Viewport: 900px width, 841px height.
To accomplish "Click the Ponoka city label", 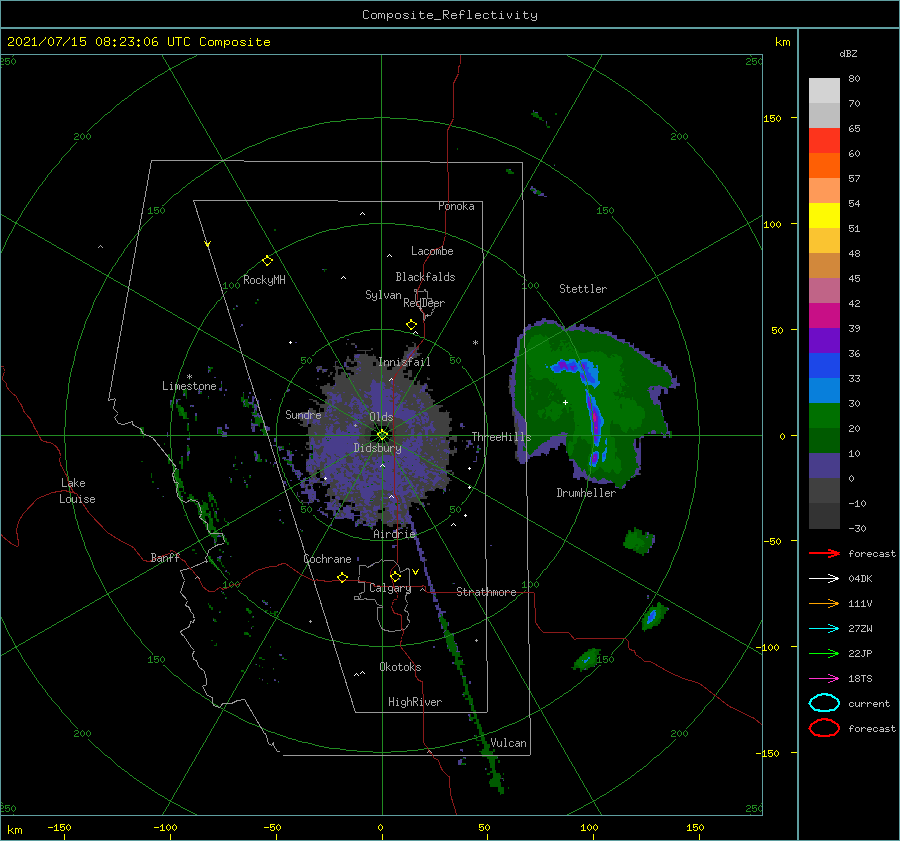I will [456, 206].
